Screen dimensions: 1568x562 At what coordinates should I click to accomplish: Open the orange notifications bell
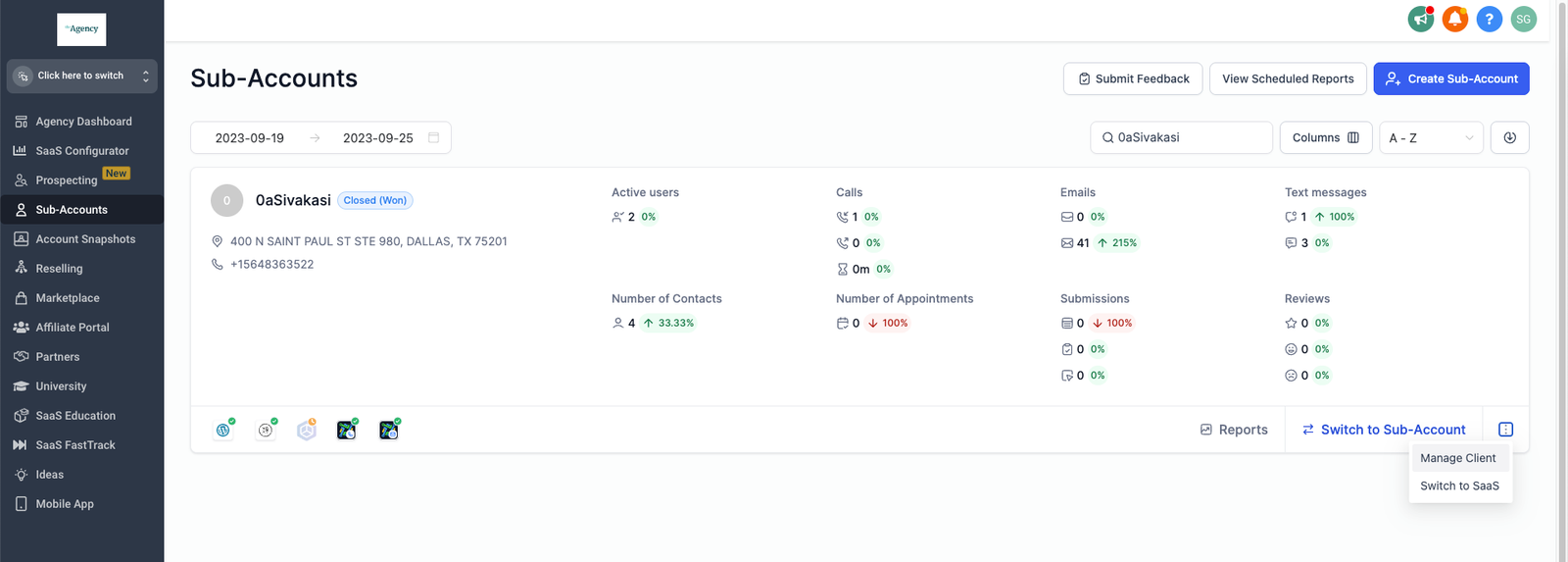1455,19
